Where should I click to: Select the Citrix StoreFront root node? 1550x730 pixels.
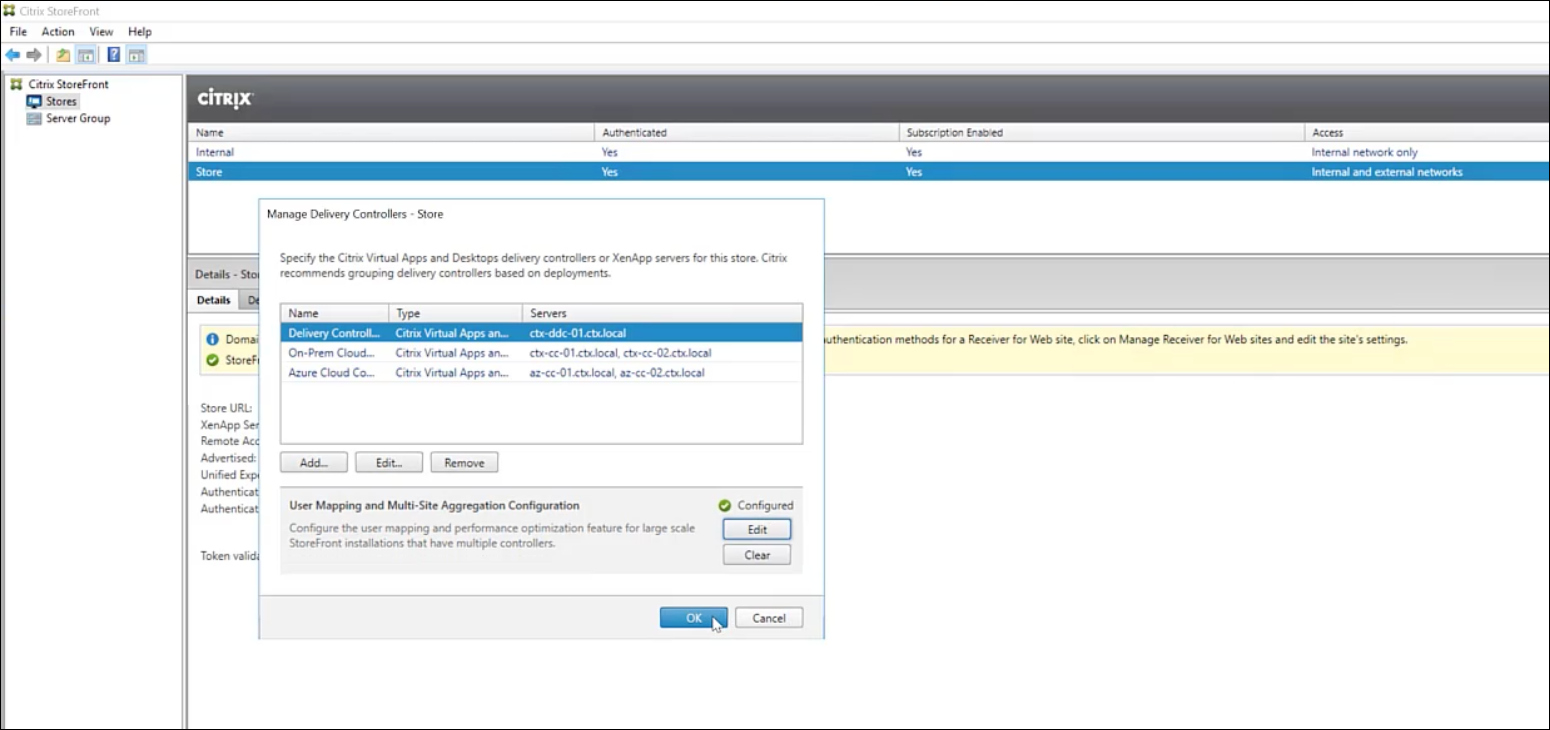click(x=68, y=84)
